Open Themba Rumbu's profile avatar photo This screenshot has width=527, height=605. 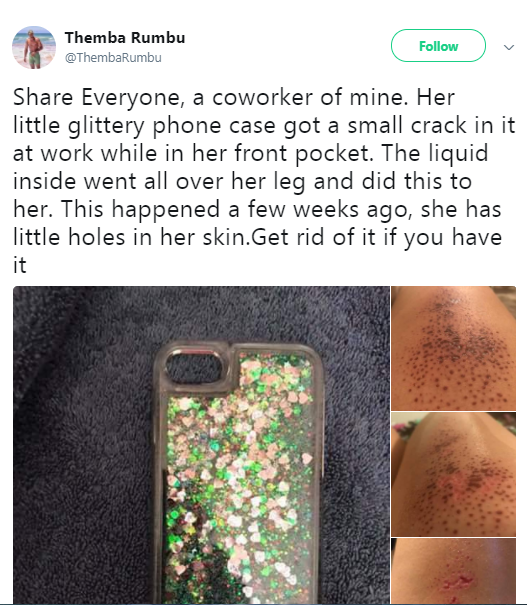[34, 47]
